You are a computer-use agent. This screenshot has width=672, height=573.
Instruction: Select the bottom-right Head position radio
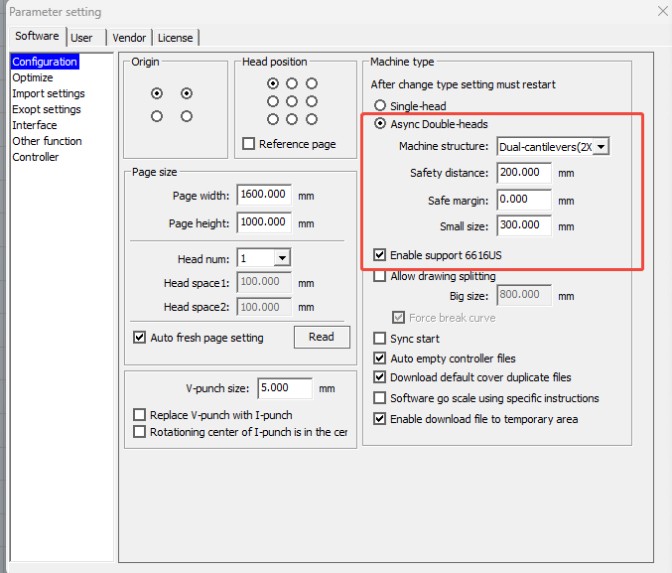[312, 119]
